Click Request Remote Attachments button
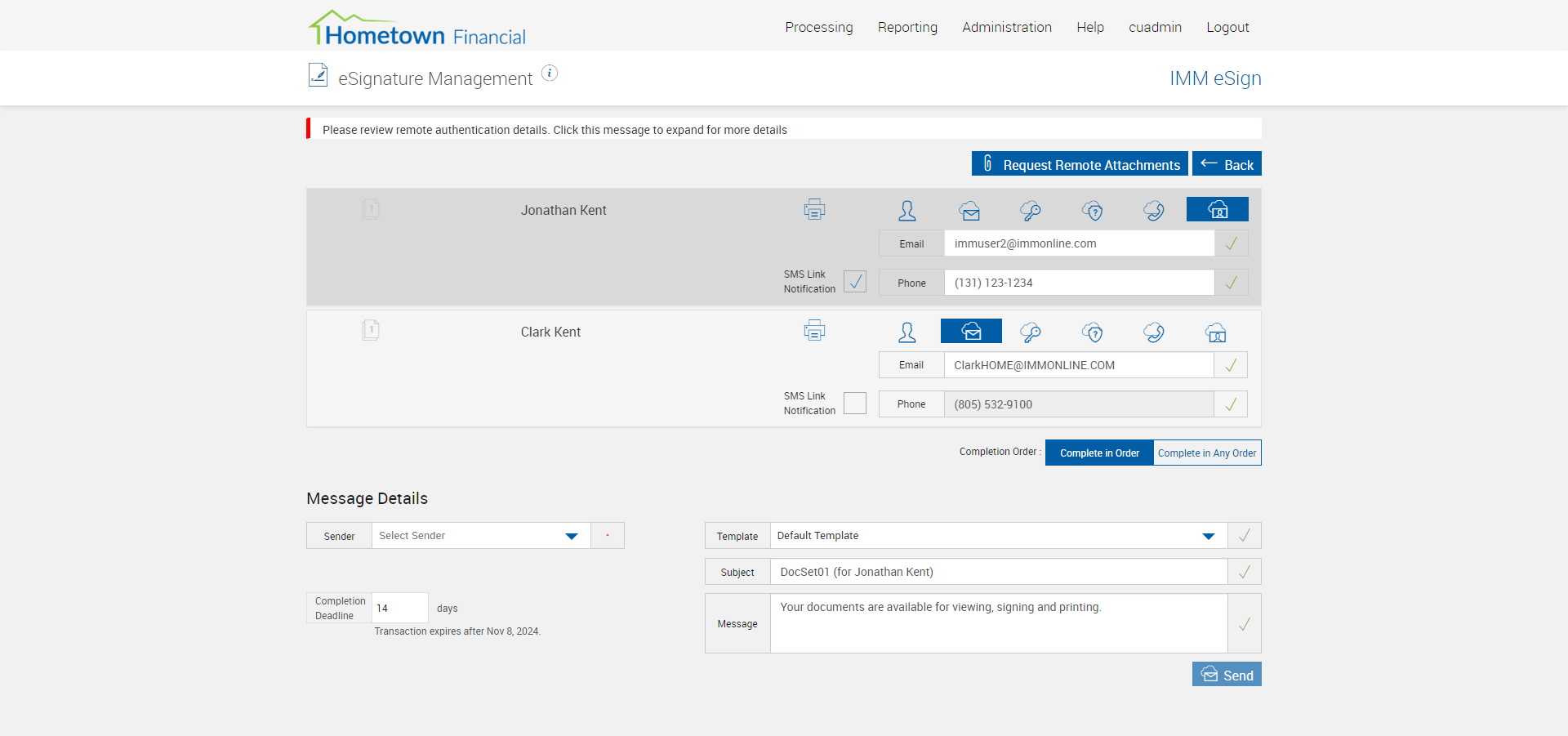Viewport: 1568px width, 736px height. (1080, 164)
